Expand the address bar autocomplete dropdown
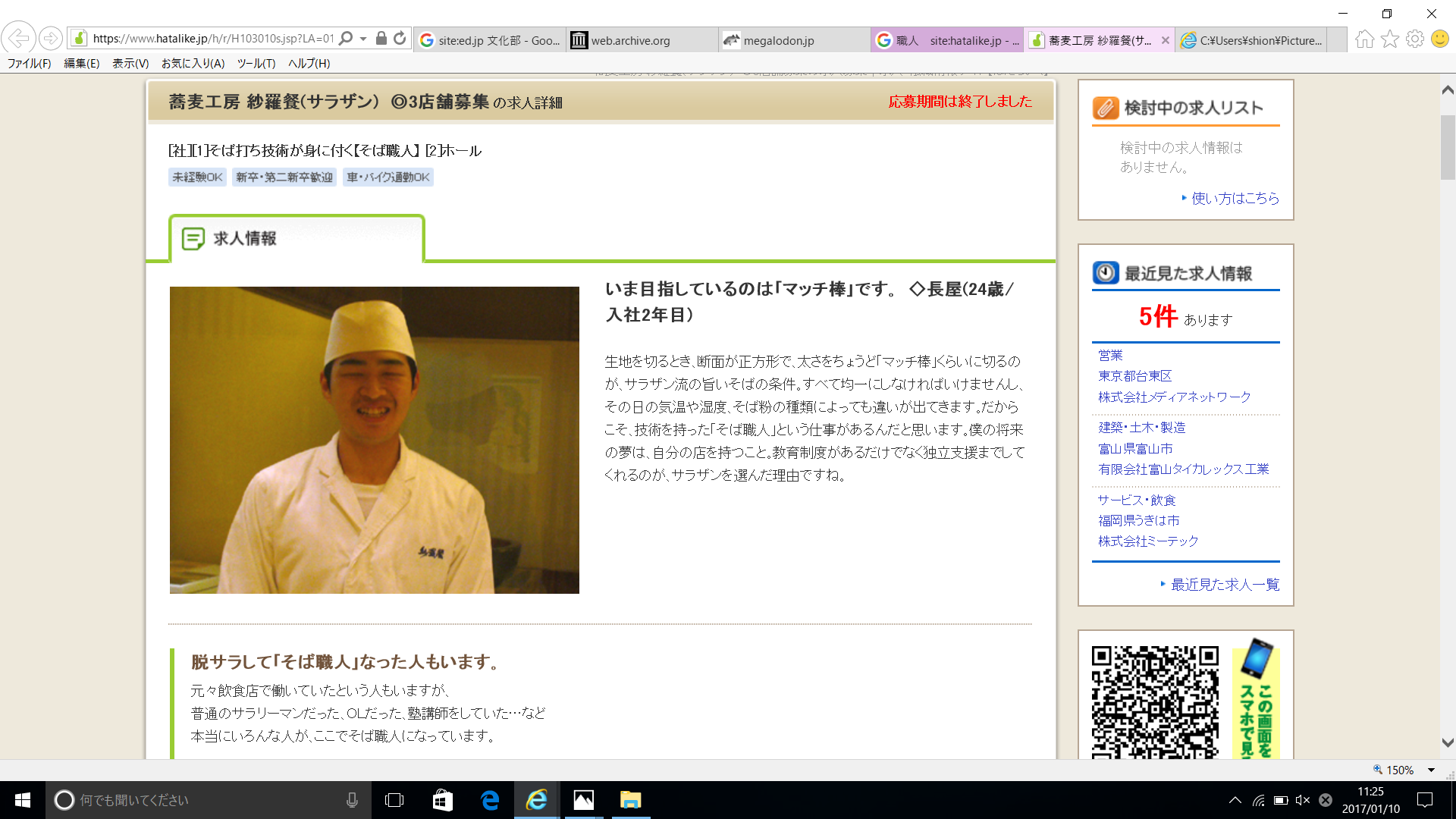Viewport: 1456px width, 819px height. click(363, 38)
